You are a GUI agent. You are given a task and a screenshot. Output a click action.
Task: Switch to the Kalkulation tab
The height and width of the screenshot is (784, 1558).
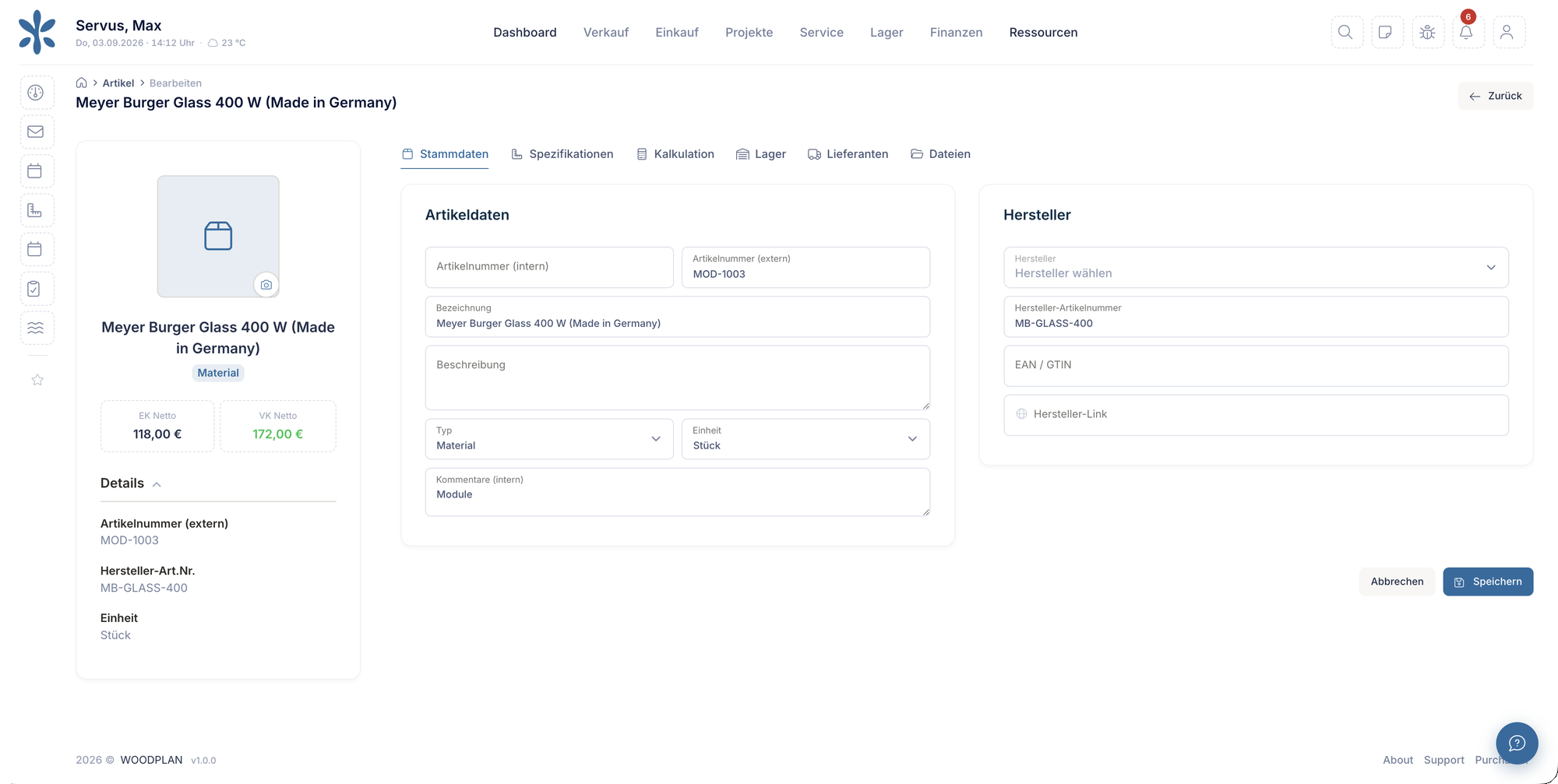(x=675, y=154)
